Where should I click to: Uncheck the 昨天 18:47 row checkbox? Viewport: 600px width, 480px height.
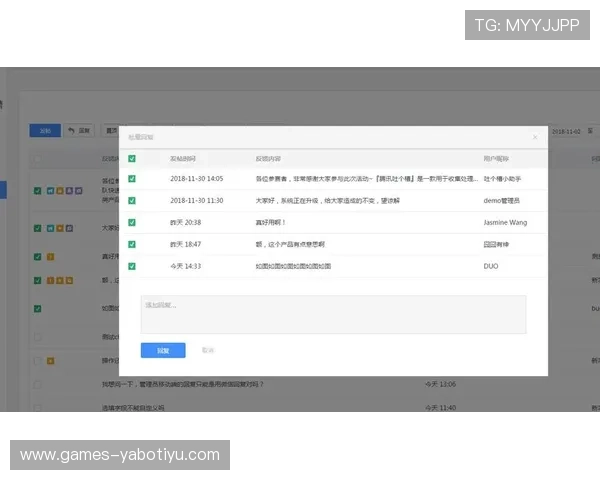[x=132, y=244]
